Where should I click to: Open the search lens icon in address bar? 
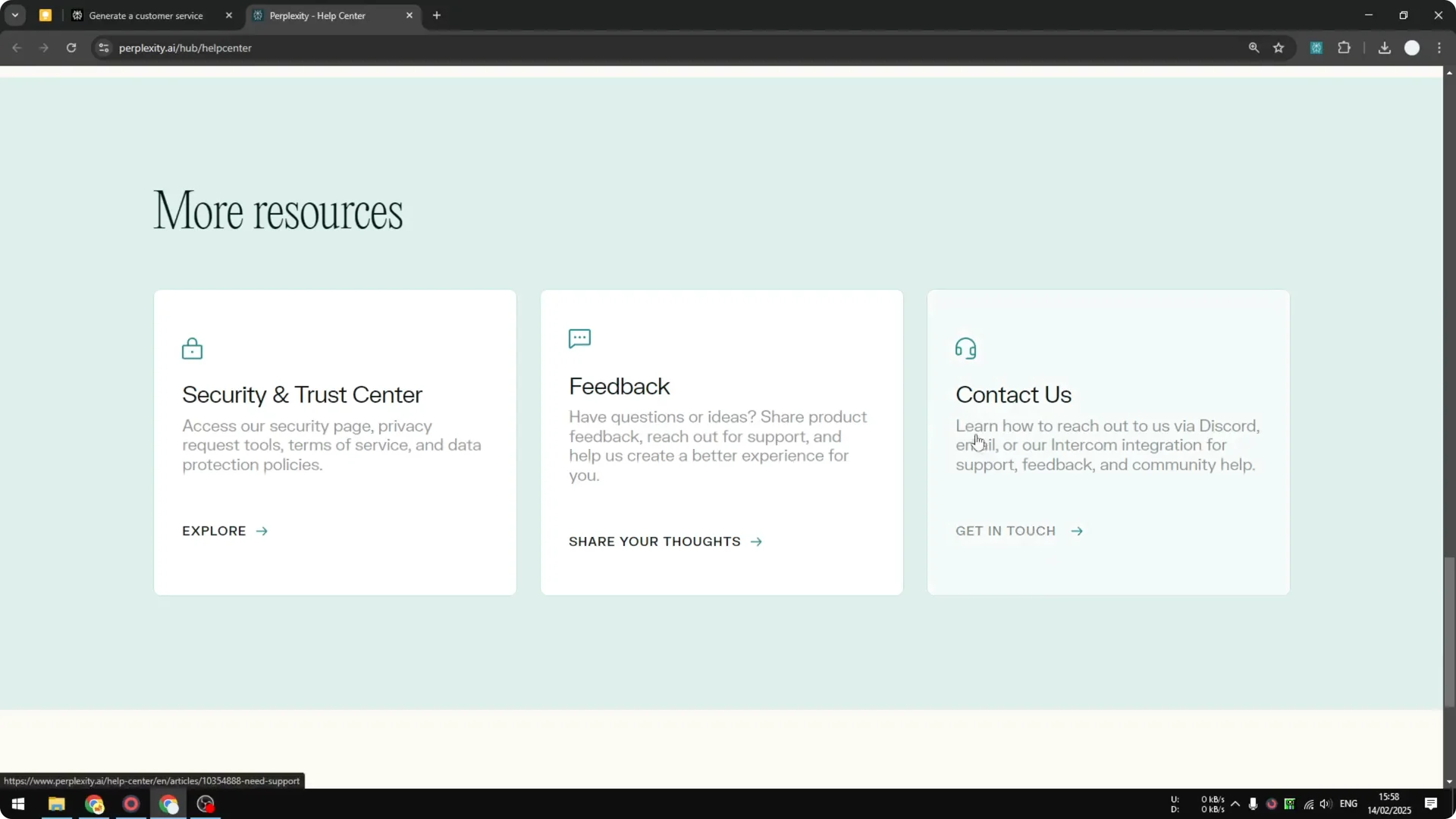coord(1254,47)
